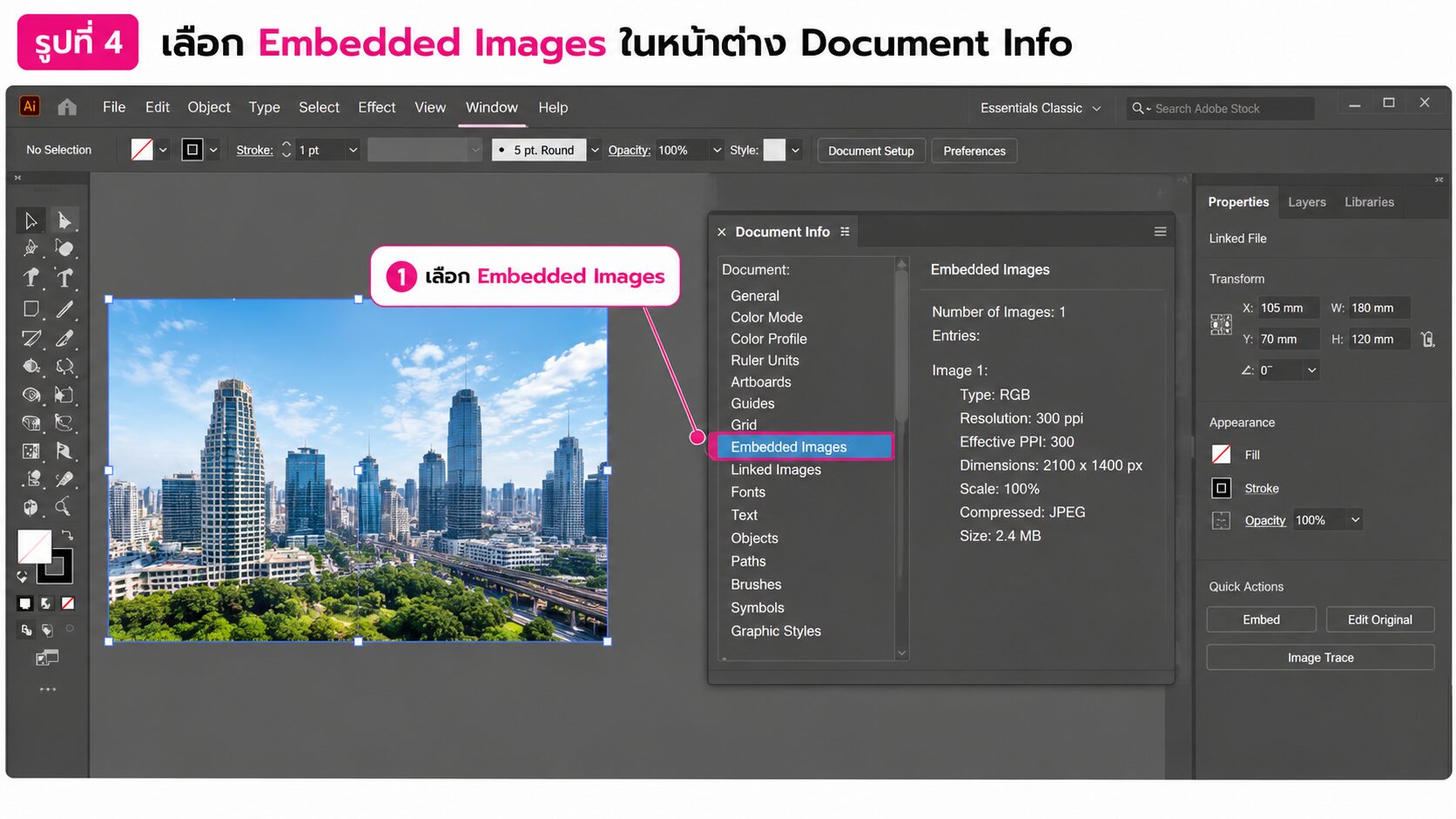Select Color Profile in Document Info list
The height and width of the screenshot is (819, 1456).
click(769, 339)
